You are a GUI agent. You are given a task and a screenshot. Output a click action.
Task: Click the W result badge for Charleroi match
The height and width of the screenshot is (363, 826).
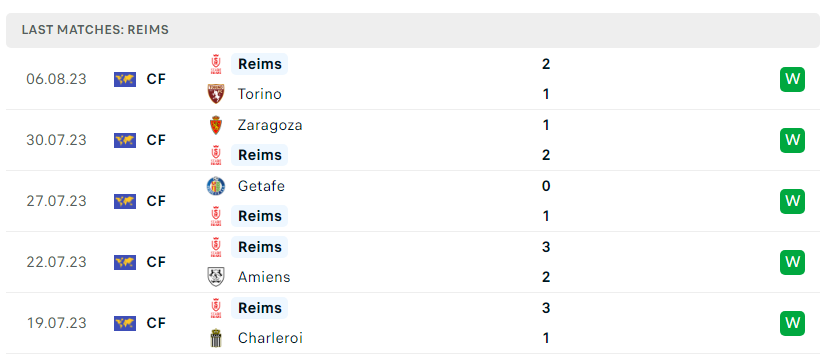[792, 323]
